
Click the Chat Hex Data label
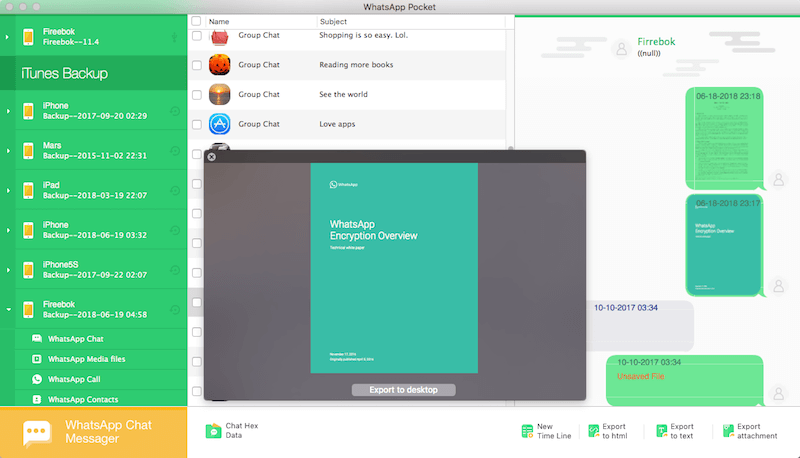tap(242, 430)
